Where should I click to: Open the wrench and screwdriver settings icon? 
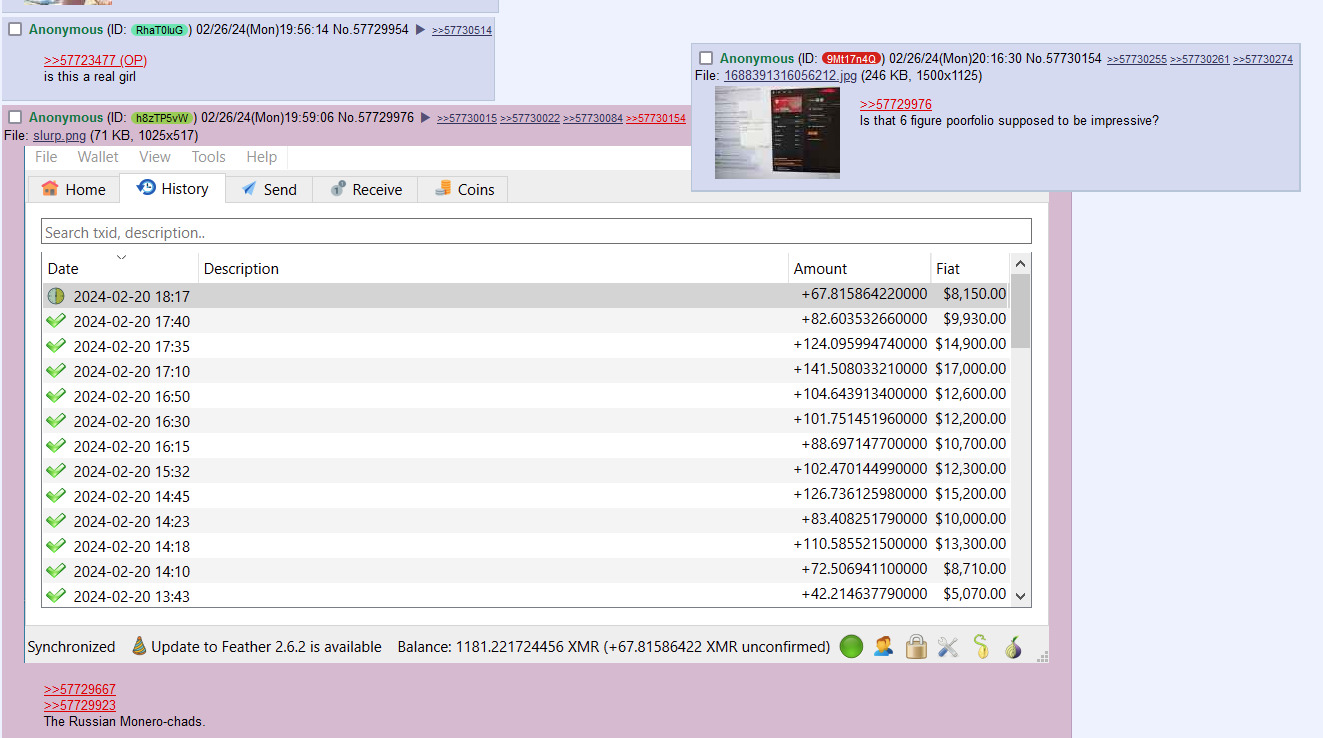(x=948, y=647)
